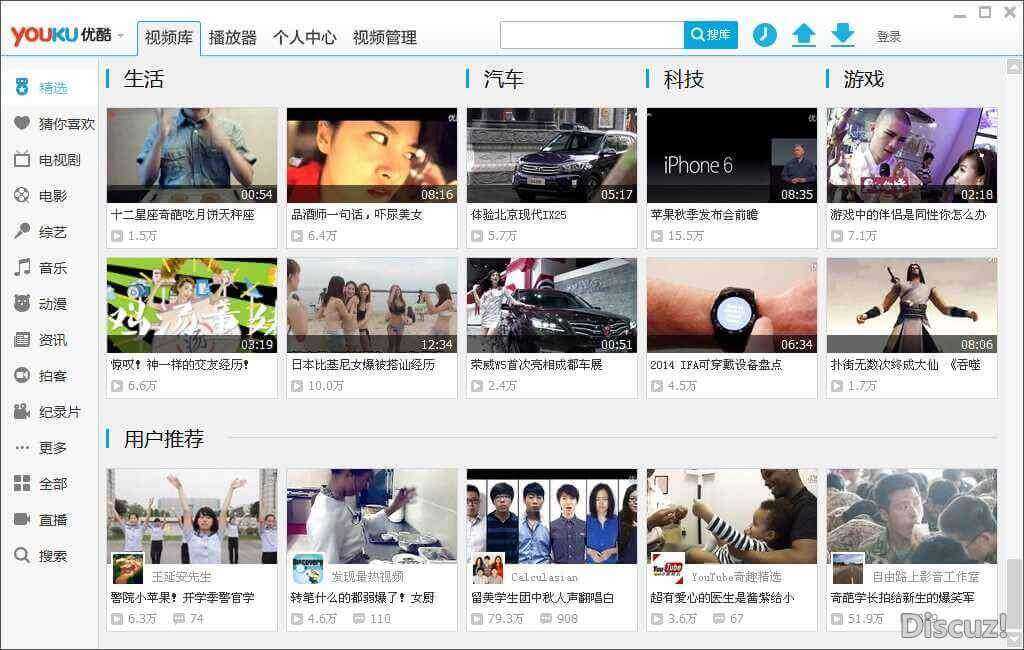This screenshot has height=650, width=1024.
Task: Play 奇葩学长拍给新生 video thumbnail
Action: coord(912,516)
